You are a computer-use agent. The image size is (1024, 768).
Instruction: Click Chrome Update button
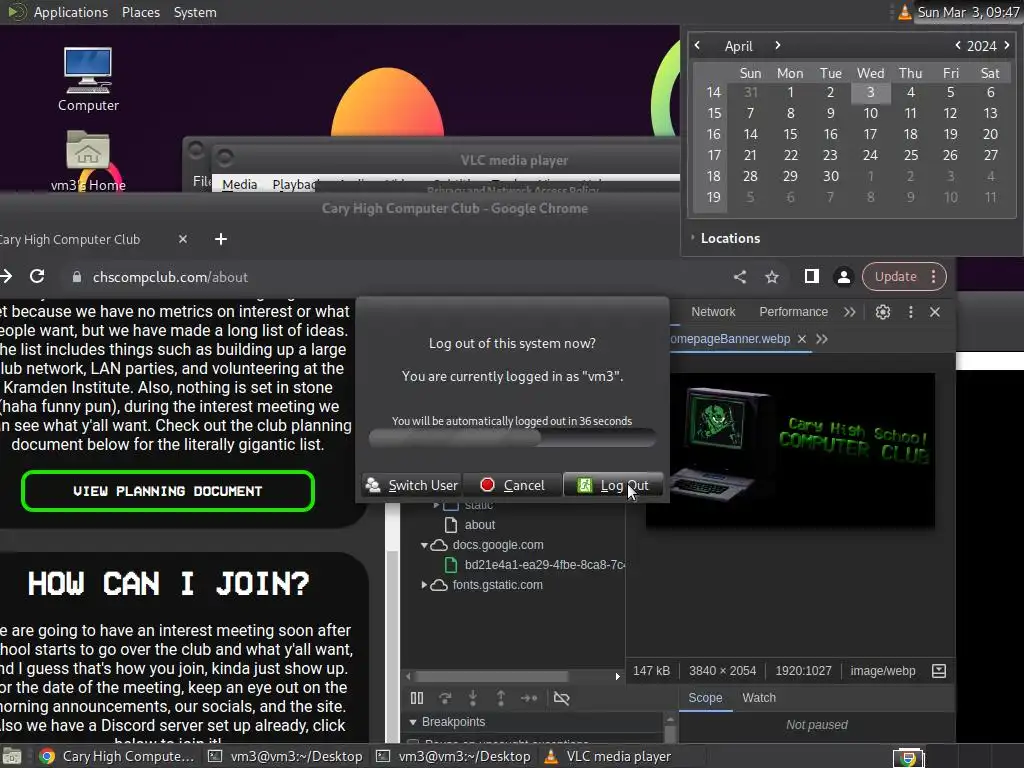pyautogui.click(x=904, y=277)
